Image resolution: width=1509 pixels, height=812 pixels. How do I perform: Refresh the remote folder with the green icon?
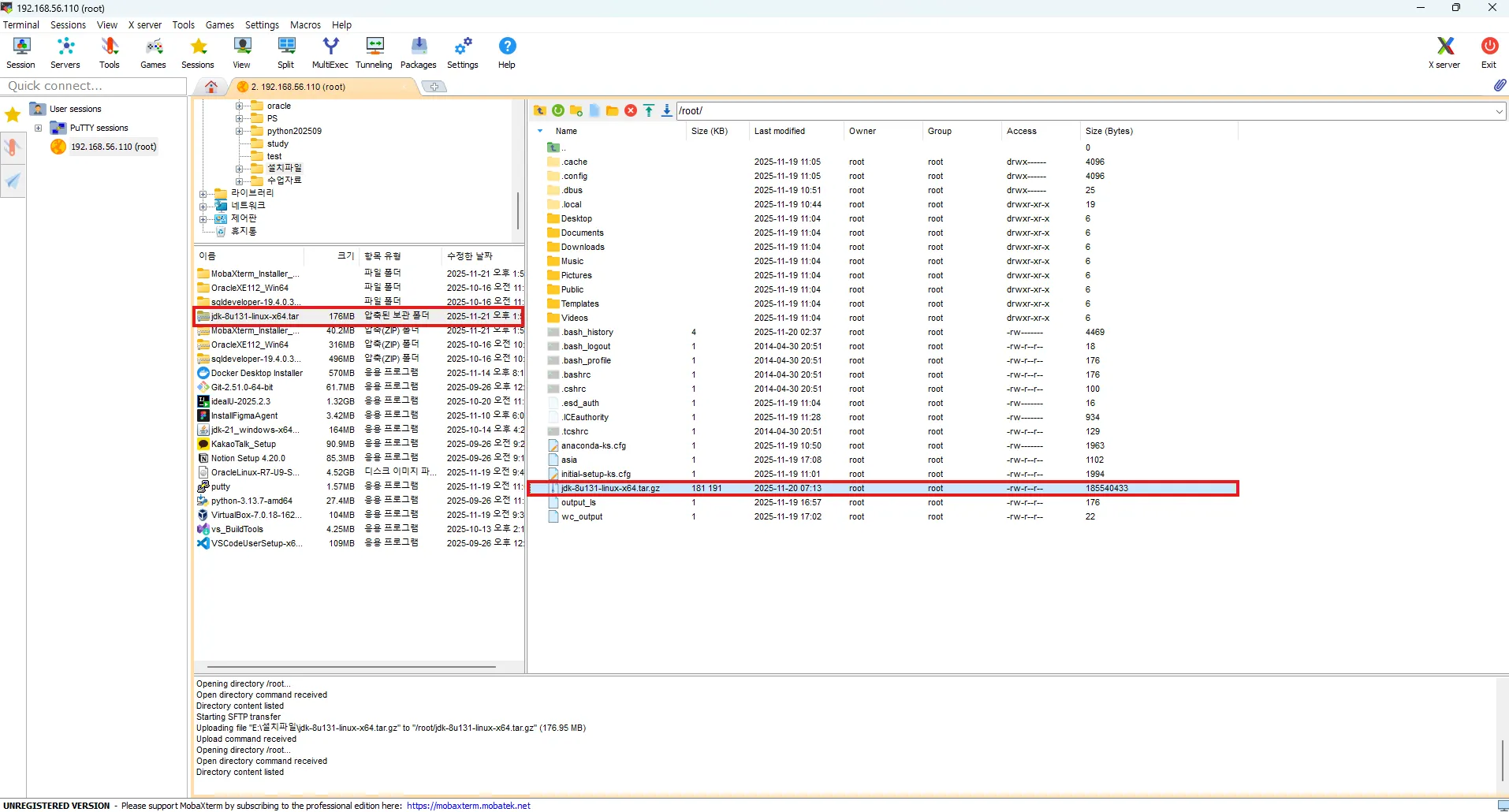click(x=558, y=110)
